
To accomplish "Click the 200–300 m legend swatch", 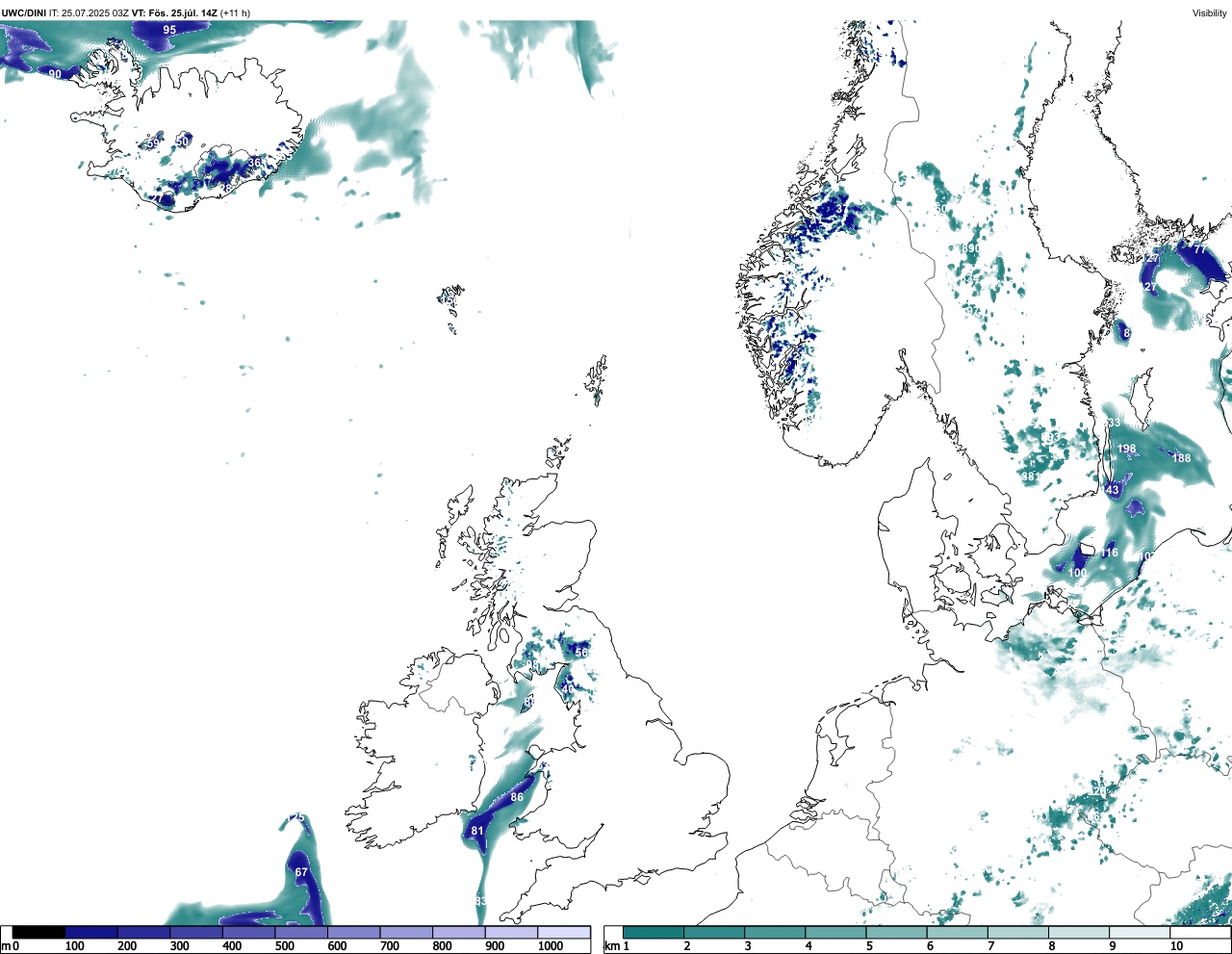I will tap(143, 932).
